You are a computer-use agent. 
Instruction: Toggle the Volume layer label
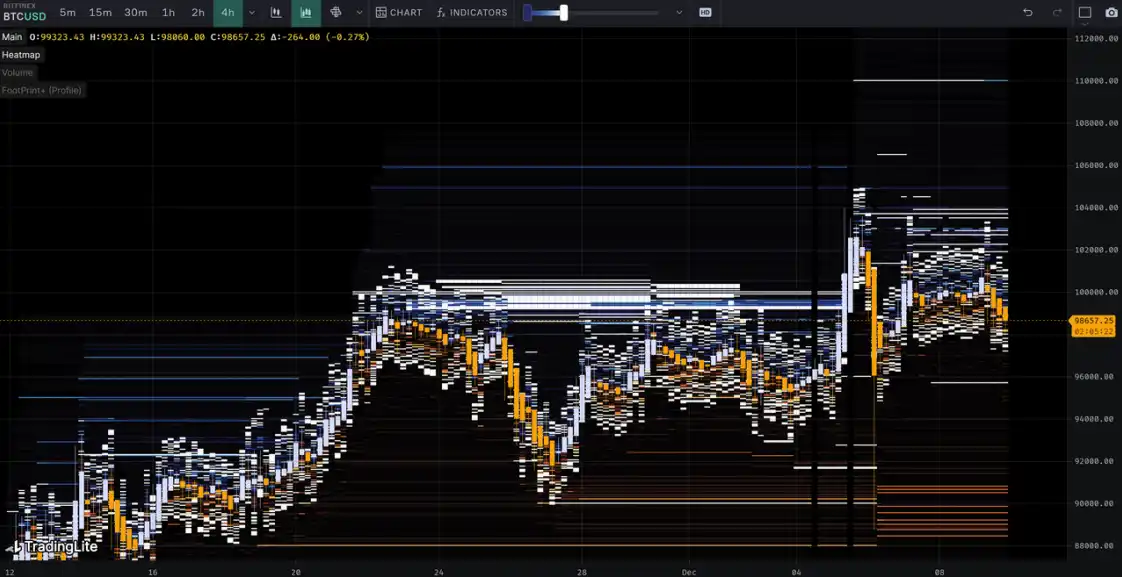point(17,73)
